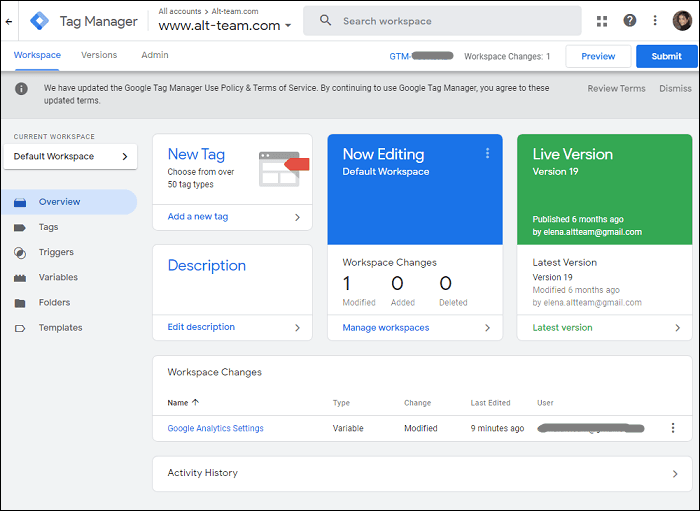Click chevron next to Manage workspaces
Viewport: 700px width, 511px height.
pos(488,328)
